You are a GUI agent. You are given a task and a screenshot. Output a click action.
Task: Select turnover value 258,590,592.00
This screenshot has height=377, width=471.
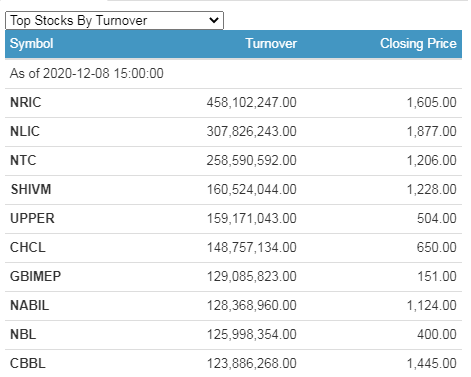(252, 160)
